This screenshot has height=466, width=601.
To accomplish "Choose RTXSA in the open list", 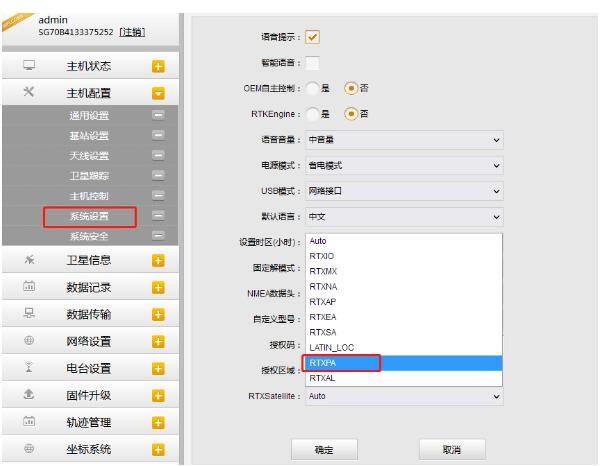I will [404, 332].
